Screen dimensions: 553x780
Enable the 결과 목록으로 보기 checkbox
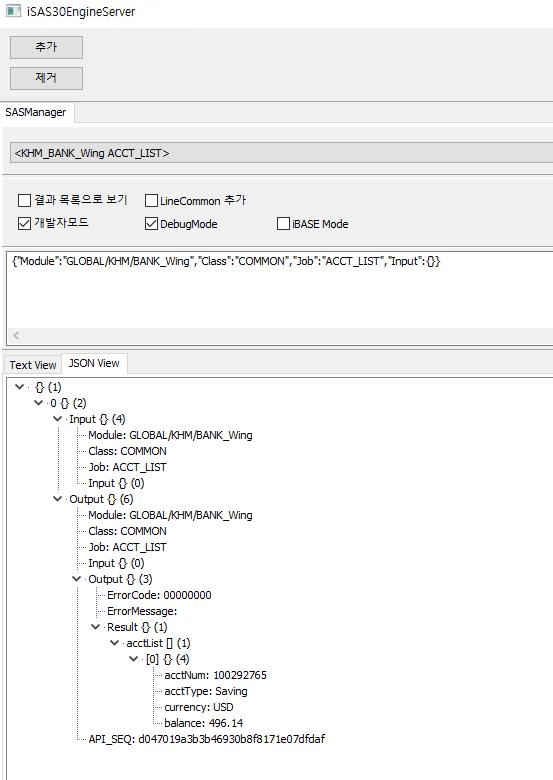point(24,200)
